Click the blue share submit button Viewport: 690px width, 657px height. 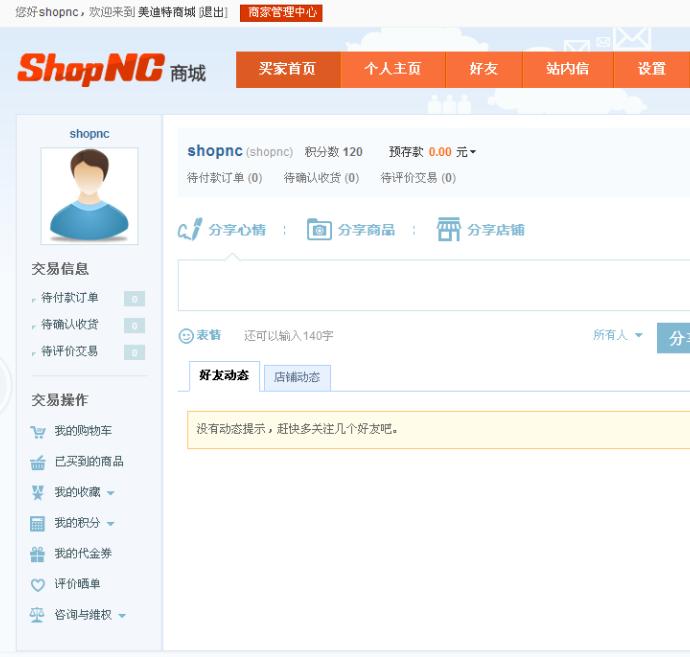tap(673, 338)
